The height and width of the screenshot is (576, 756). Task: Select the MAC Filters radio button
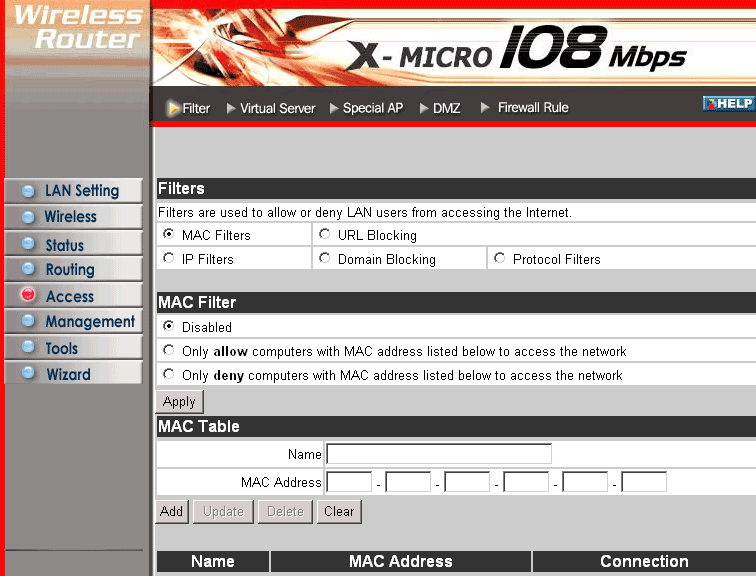click(169, 234)
